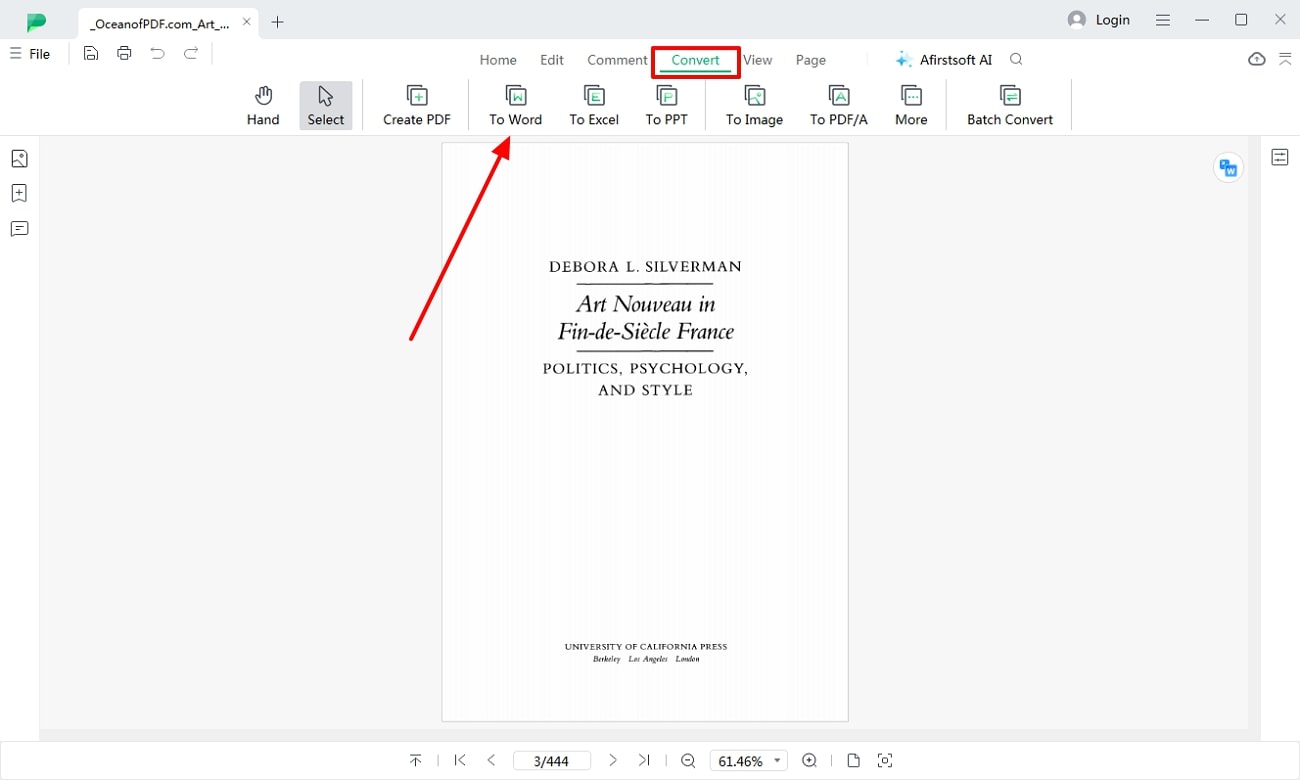1300x780 pixels.
Task: Zoom out the document
Action: [x=688, y=761]
